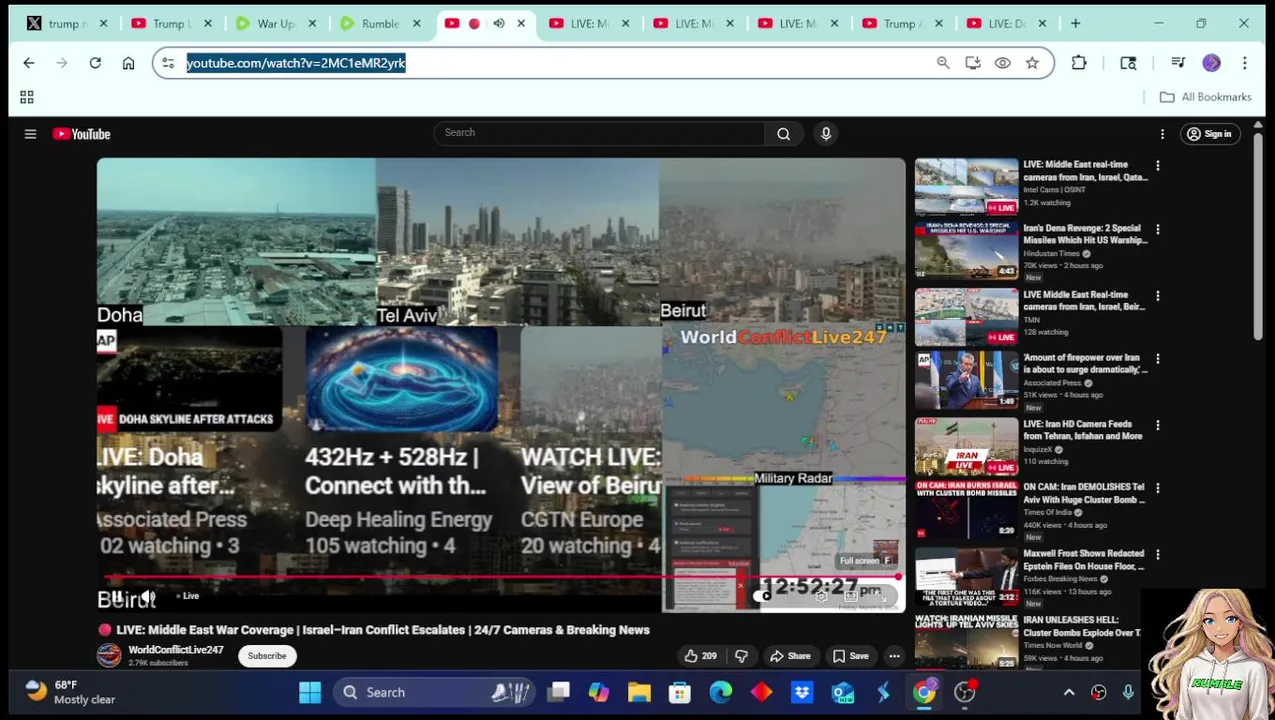Open the Windows Start menu
Image resolution: width=1275 pixels, height=720 pixels.
[x=310, y=692]
